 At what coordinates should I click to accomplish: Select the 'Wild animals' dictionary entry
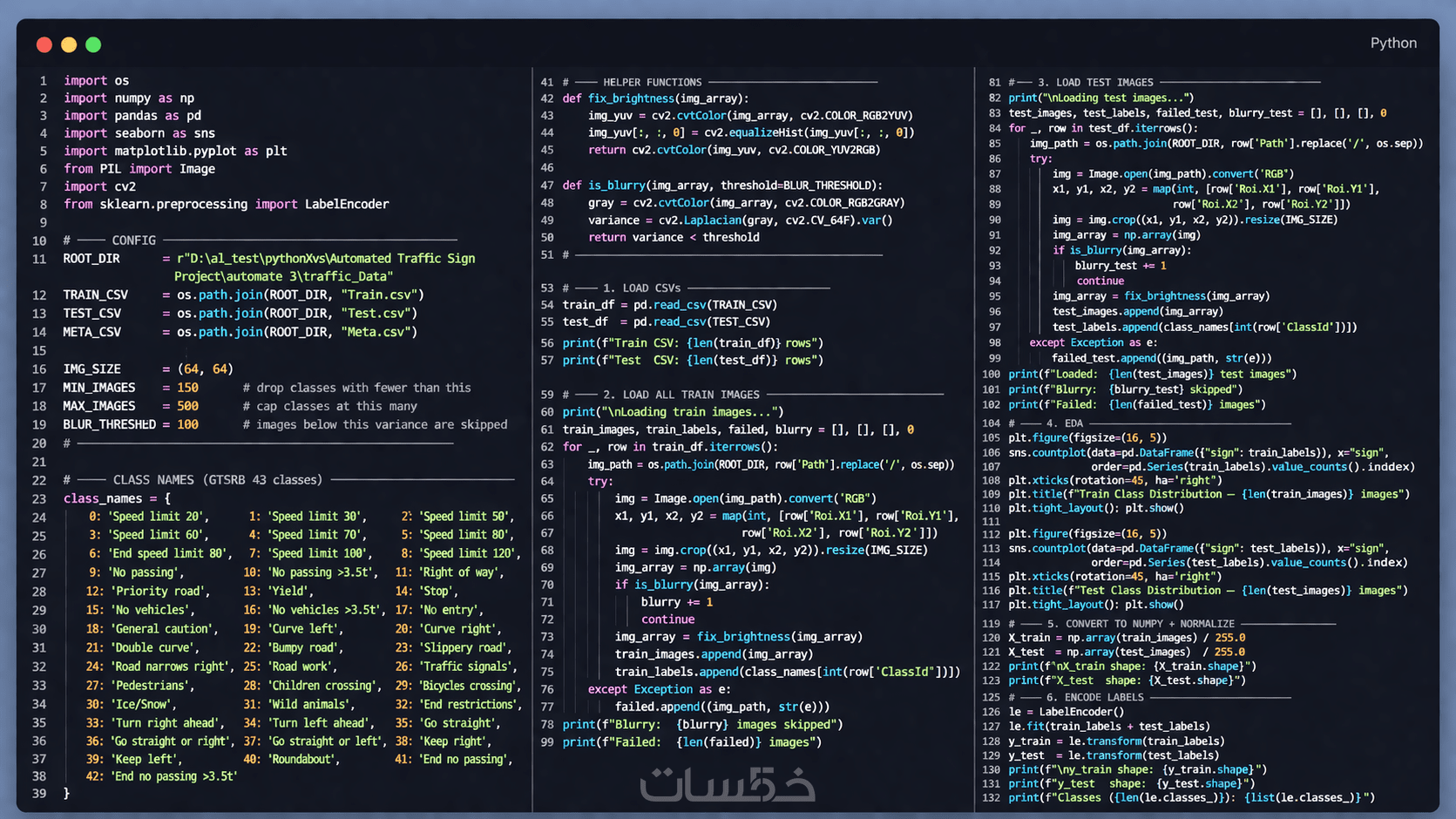coord(299,704)
